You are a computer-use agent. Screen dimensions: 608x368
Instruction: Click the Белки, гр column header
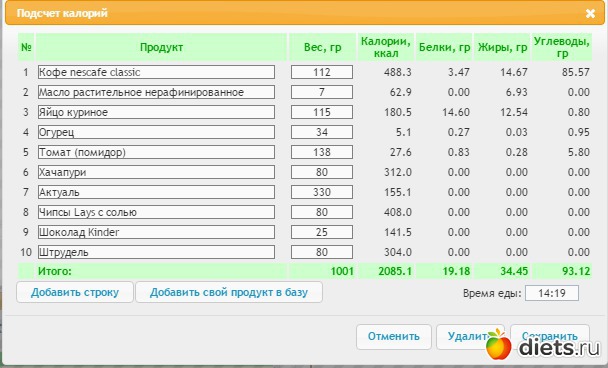pyautogui.click(x=444, y=47)
